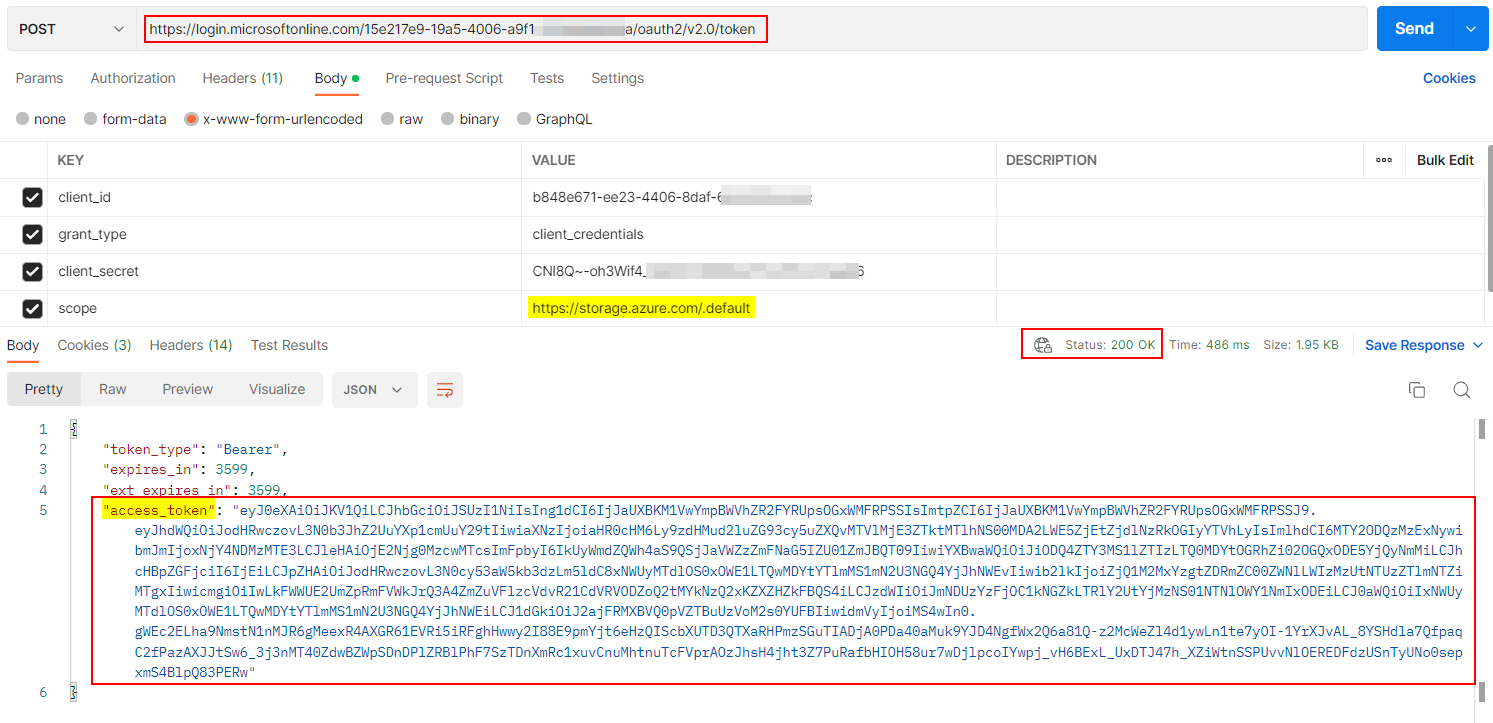Open the response Cookies (3) tab

click(x=94, y=345)
